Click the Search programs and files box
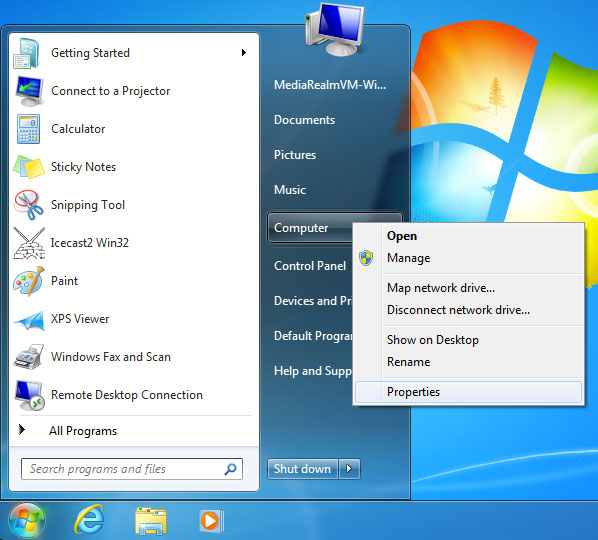This screenshot has width=598, height=540. pos(132,469)
